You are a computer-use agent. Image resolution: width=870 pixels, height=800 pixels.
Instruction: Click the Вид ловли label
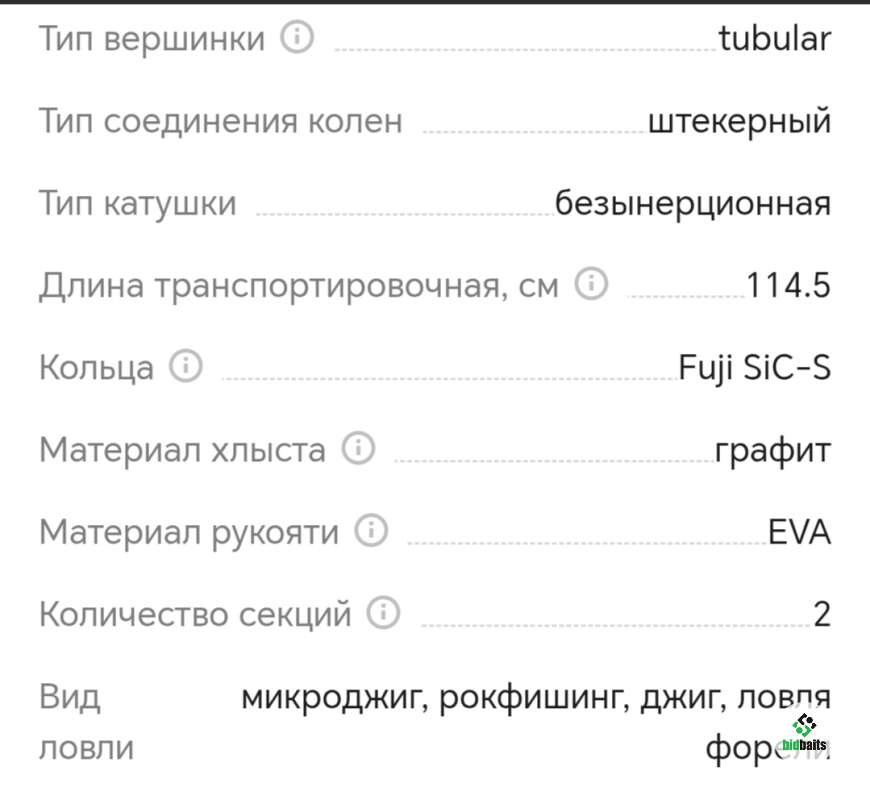tap(86, 721)
